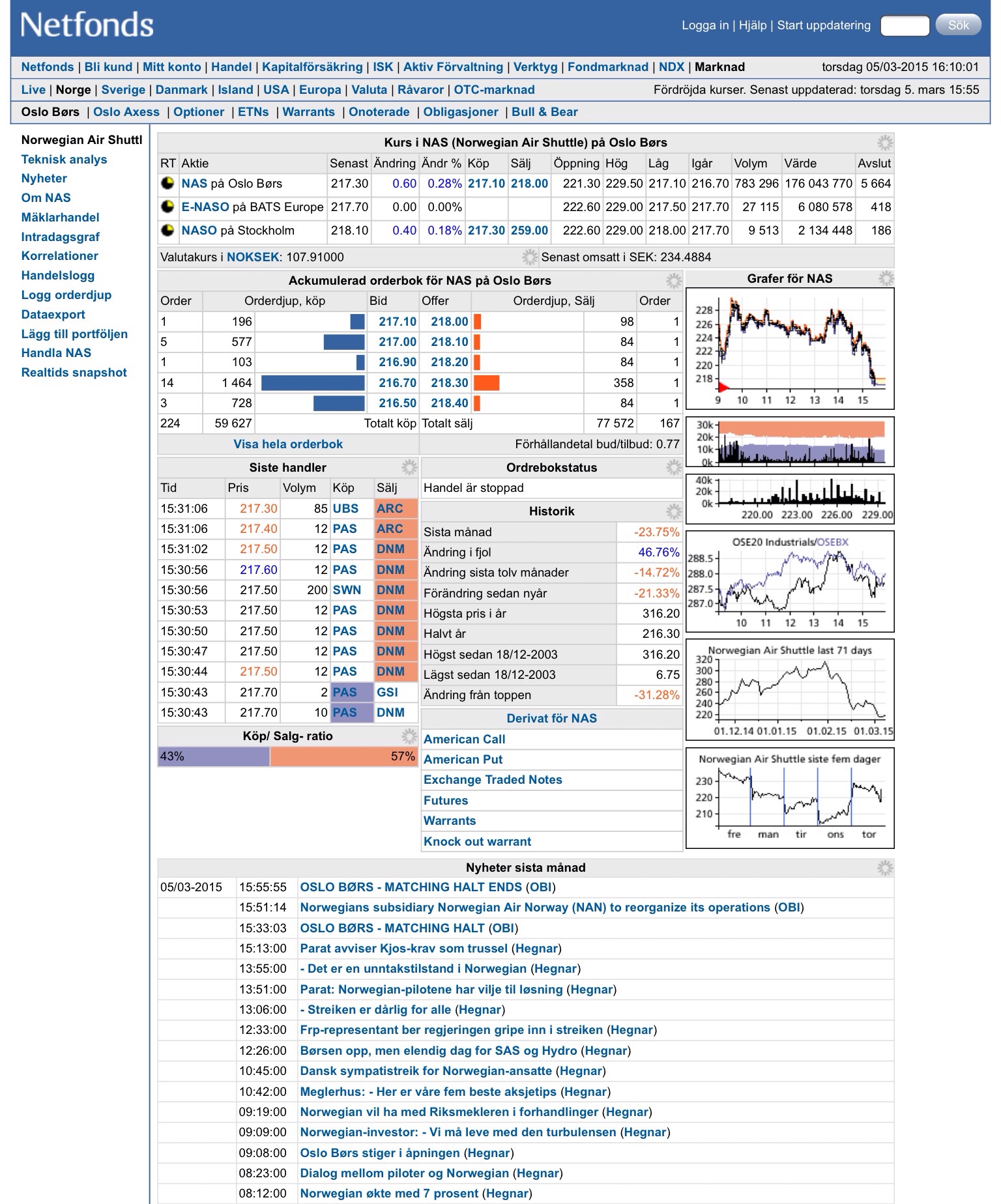Click gear icon in Siste handler header
Screen dimensions: 1001x1204
pyautogui.click(x=409, y=467)
